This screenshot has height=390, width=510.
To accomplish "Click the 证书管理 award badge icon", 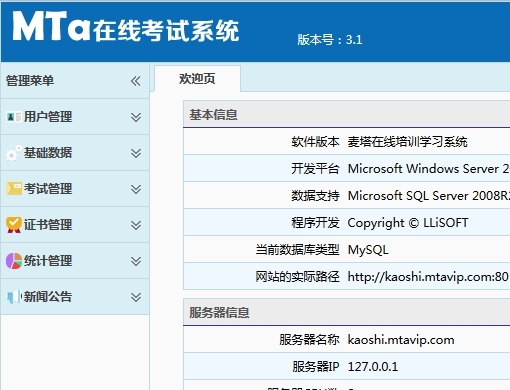I will (14, 225).
